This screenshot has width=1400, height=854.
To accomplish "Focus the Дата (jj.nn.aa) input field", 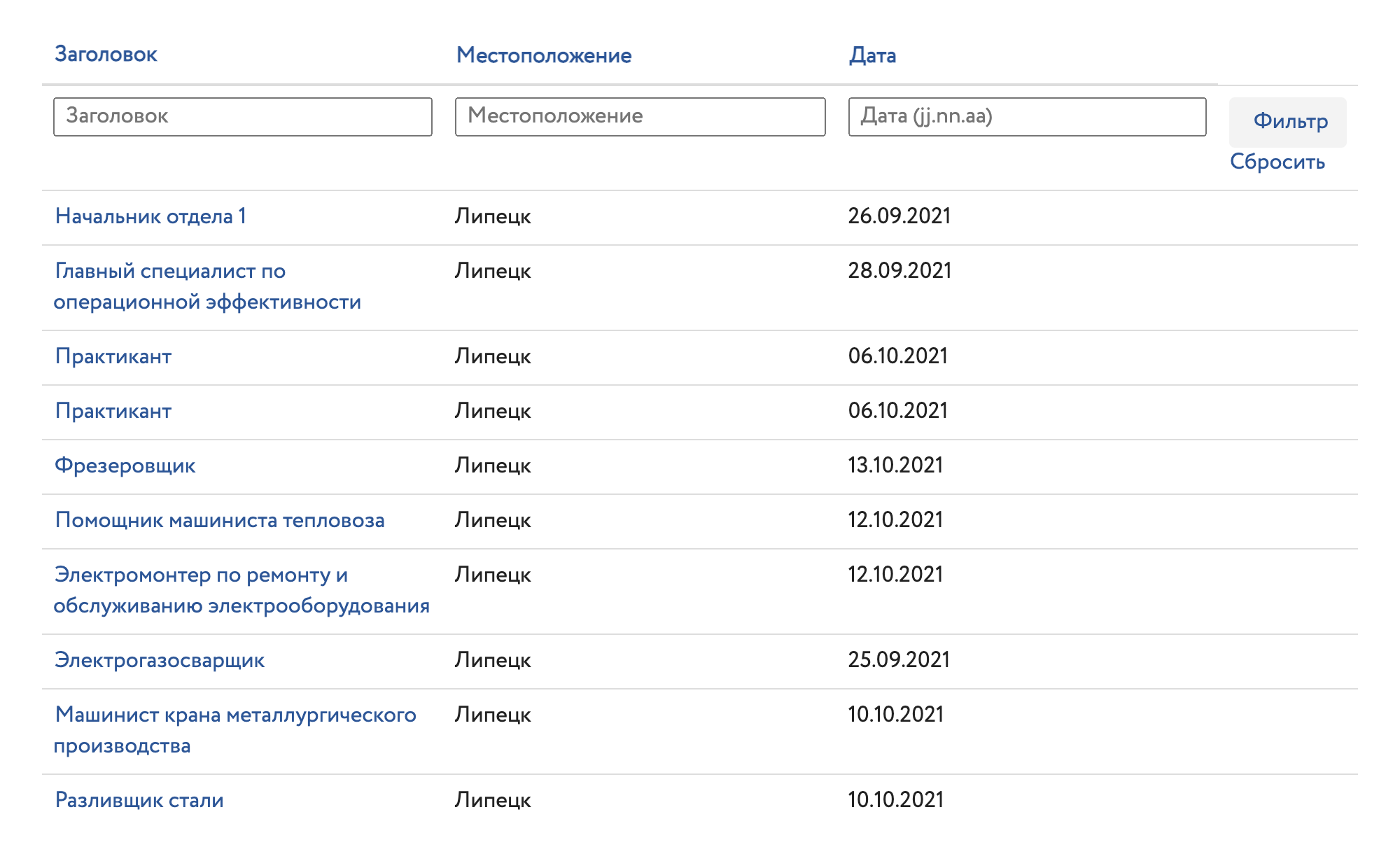I will pos(1027,116).
